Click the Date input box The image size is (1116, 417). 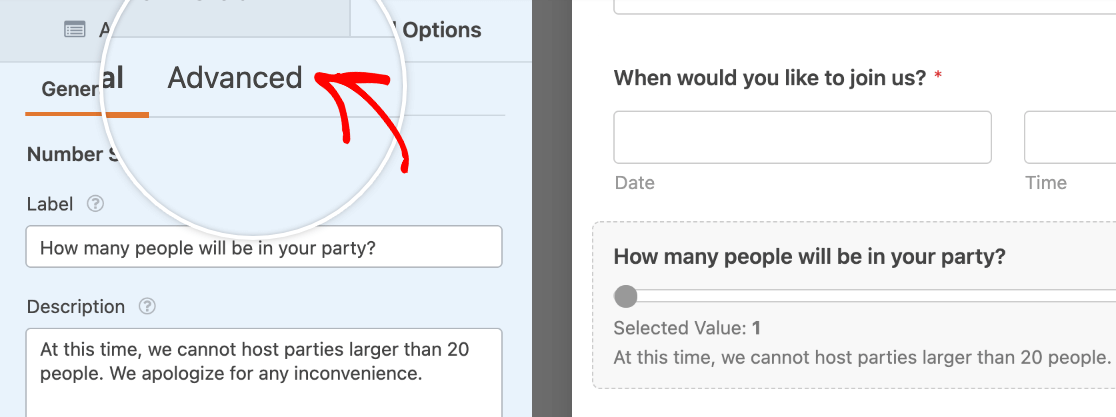point(802,137)
